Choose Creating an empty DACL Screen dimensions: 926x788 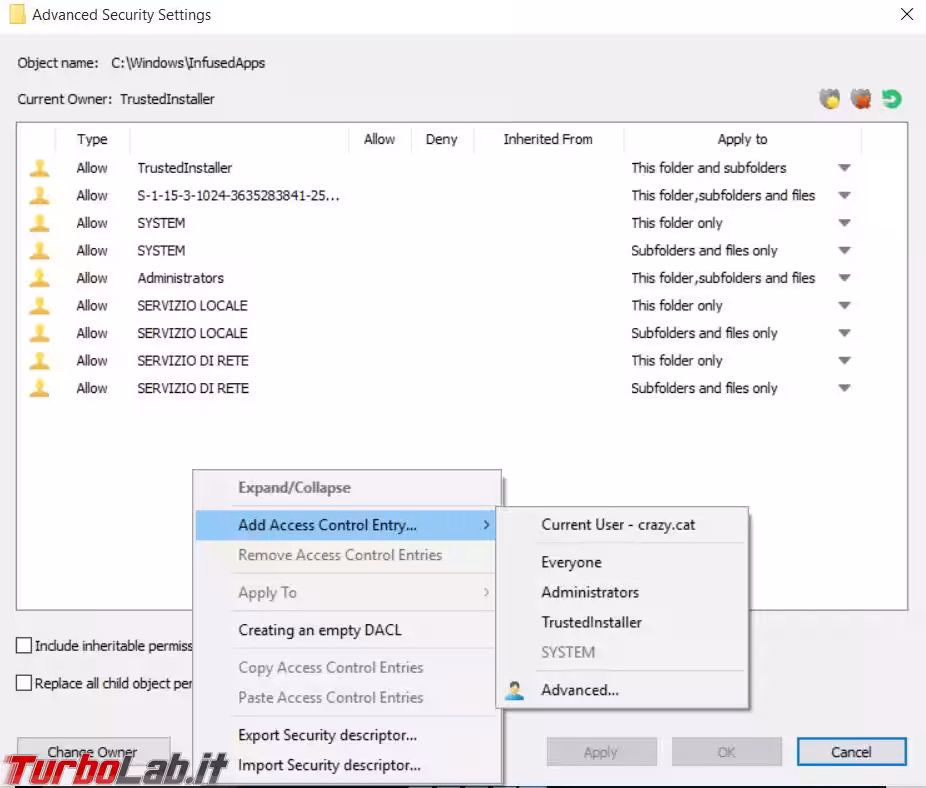tap(319, 630)
